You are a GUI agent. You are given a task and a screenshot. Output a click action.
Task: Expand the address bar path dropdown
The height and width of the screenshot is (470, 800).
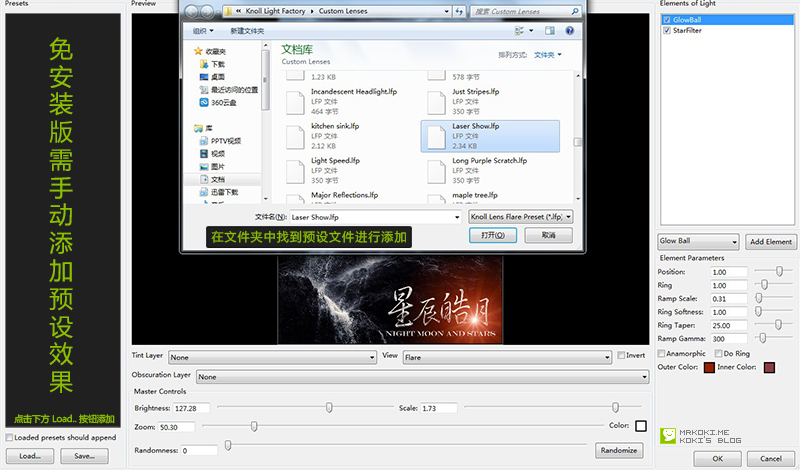(446, 11)
